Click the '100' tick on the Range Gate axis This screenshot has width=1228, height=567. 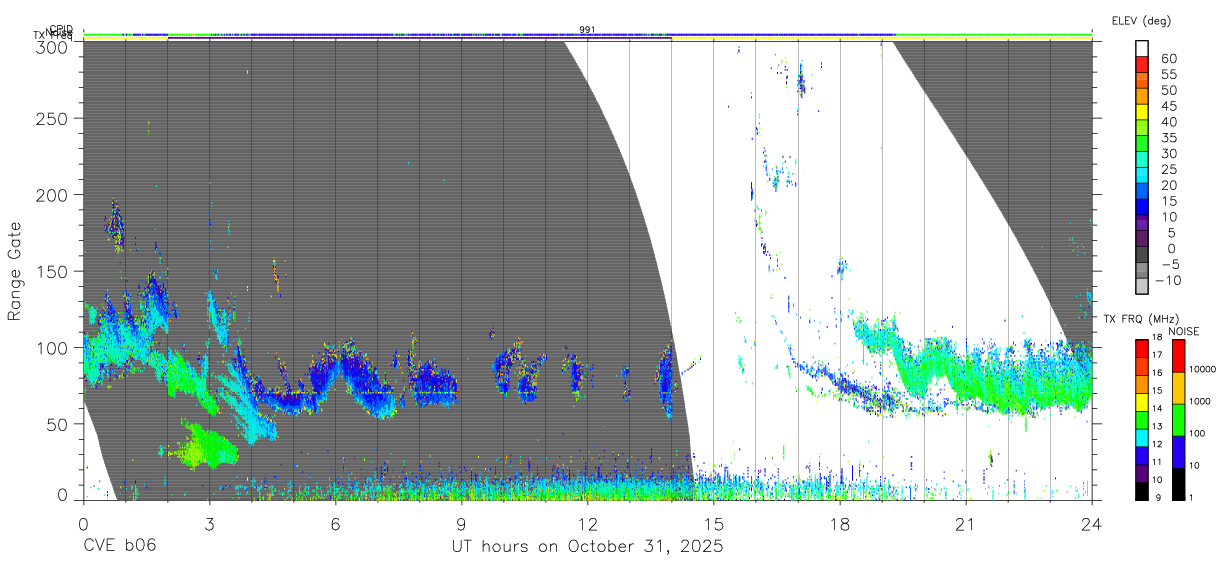pyautogui.click(x=52, y=347)
